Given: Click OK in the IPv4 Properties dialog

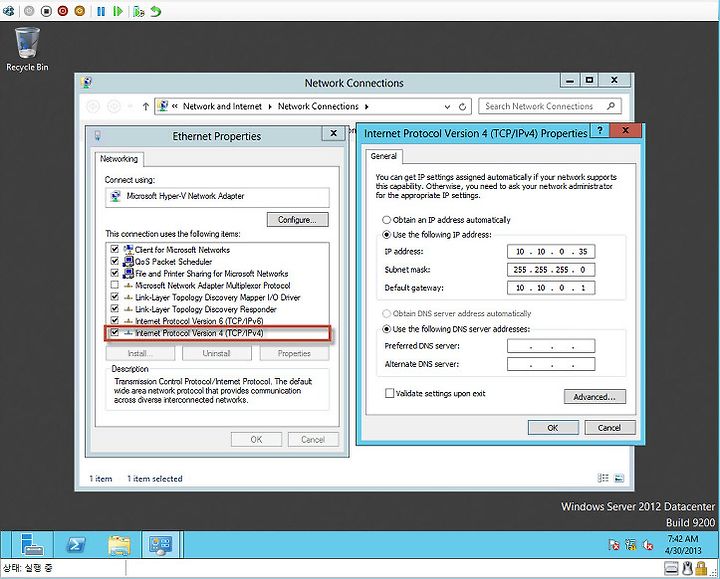Looking at the screenshot, I should pyautogui.click(x=553, y=427).
